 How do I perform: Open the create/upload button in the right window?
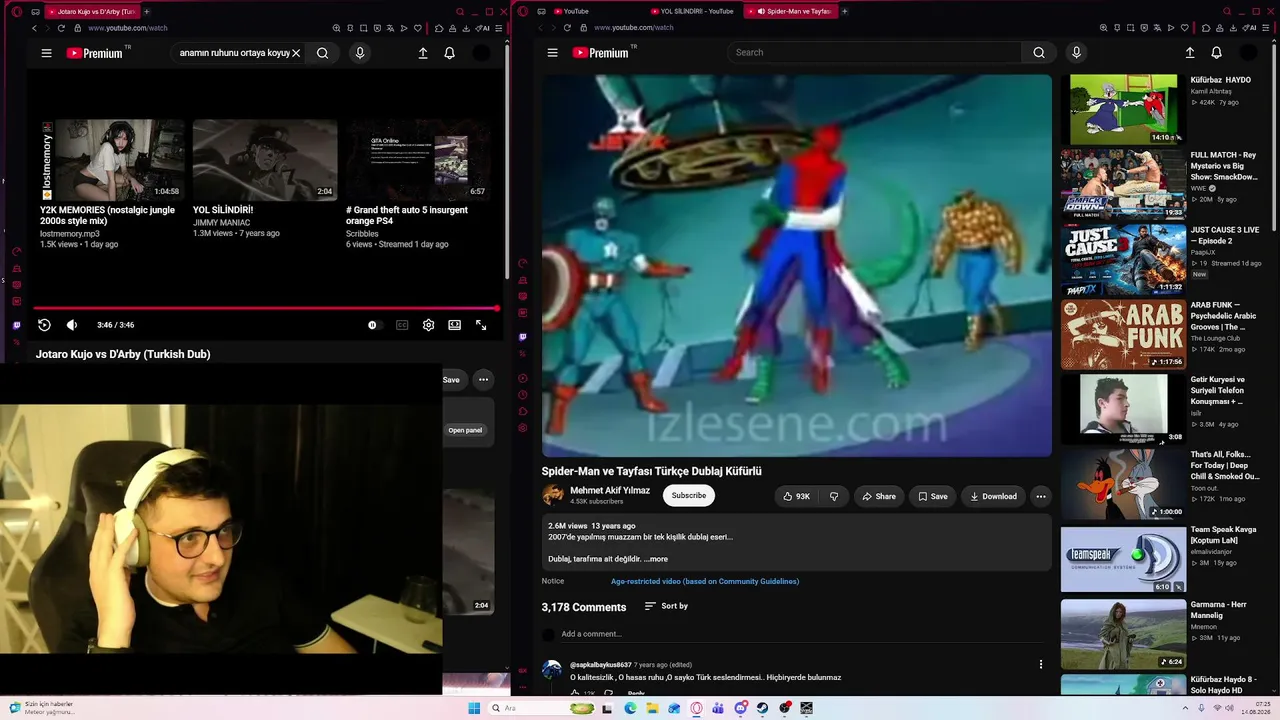[1190, 53]
